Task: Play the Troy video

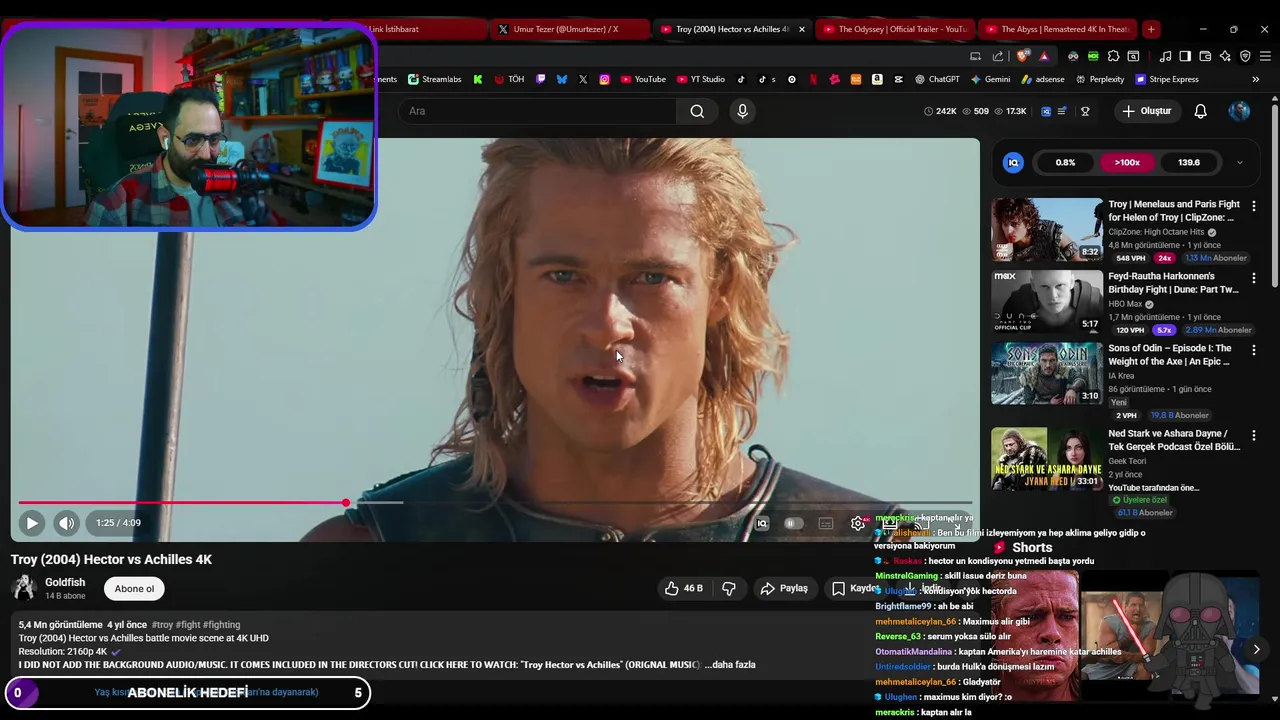Action: tap(31, 523)
